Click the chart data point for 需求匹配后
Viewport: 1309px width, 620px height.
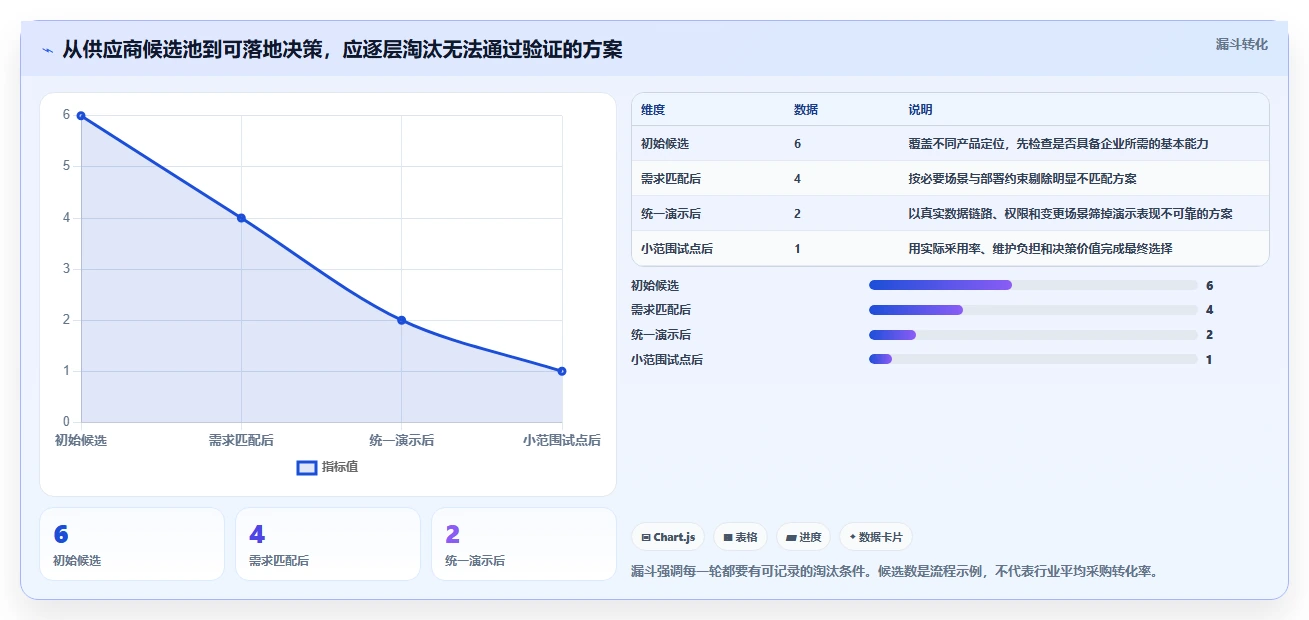point(241,218)
